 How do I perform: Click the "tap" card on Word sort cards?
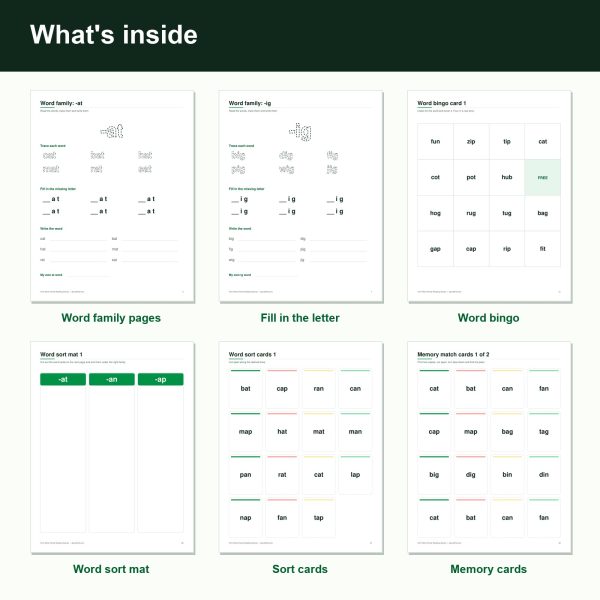point(319,518)
